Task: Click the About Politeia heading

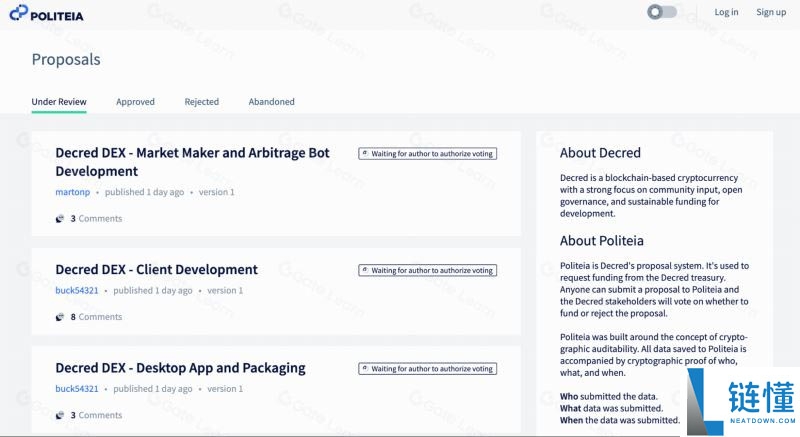Action: point(602,240)
